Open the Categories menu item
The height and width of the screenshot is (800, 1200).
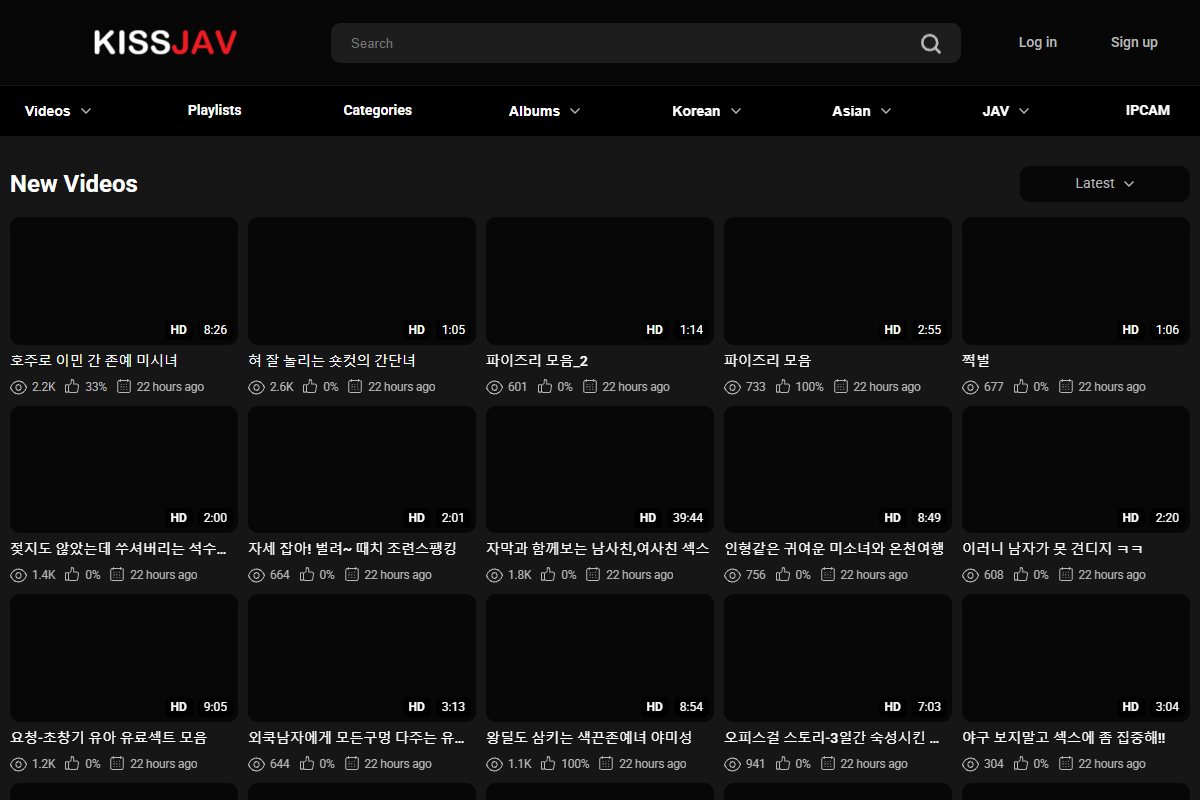point(377,110)
